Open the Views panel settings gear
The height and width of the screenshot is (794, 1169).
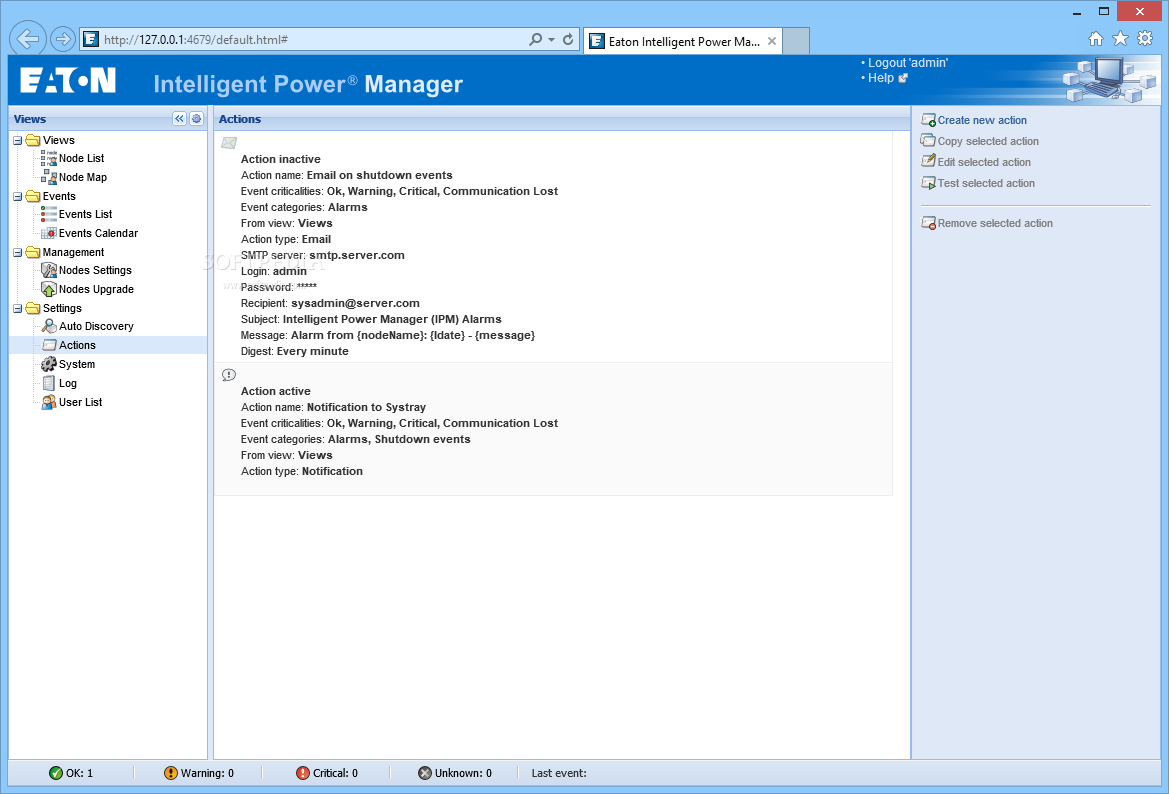197,119
